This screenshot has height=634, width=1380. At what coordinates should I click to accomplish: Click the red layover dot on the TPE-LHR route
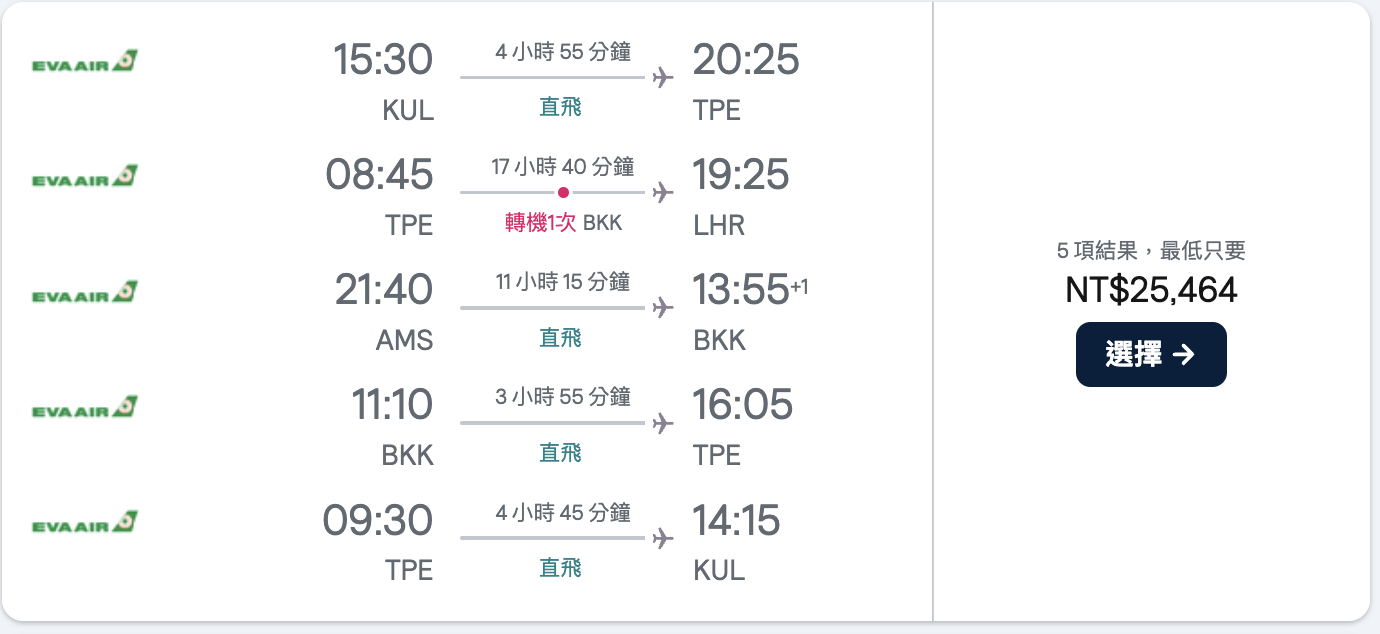click(565, 192)
